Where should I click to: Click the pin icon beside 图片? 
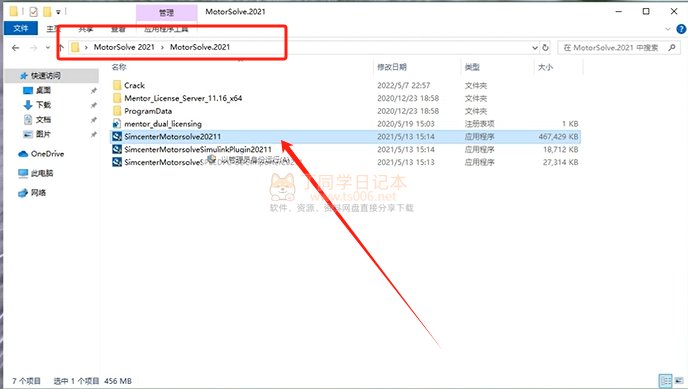(x=93, y=134)
